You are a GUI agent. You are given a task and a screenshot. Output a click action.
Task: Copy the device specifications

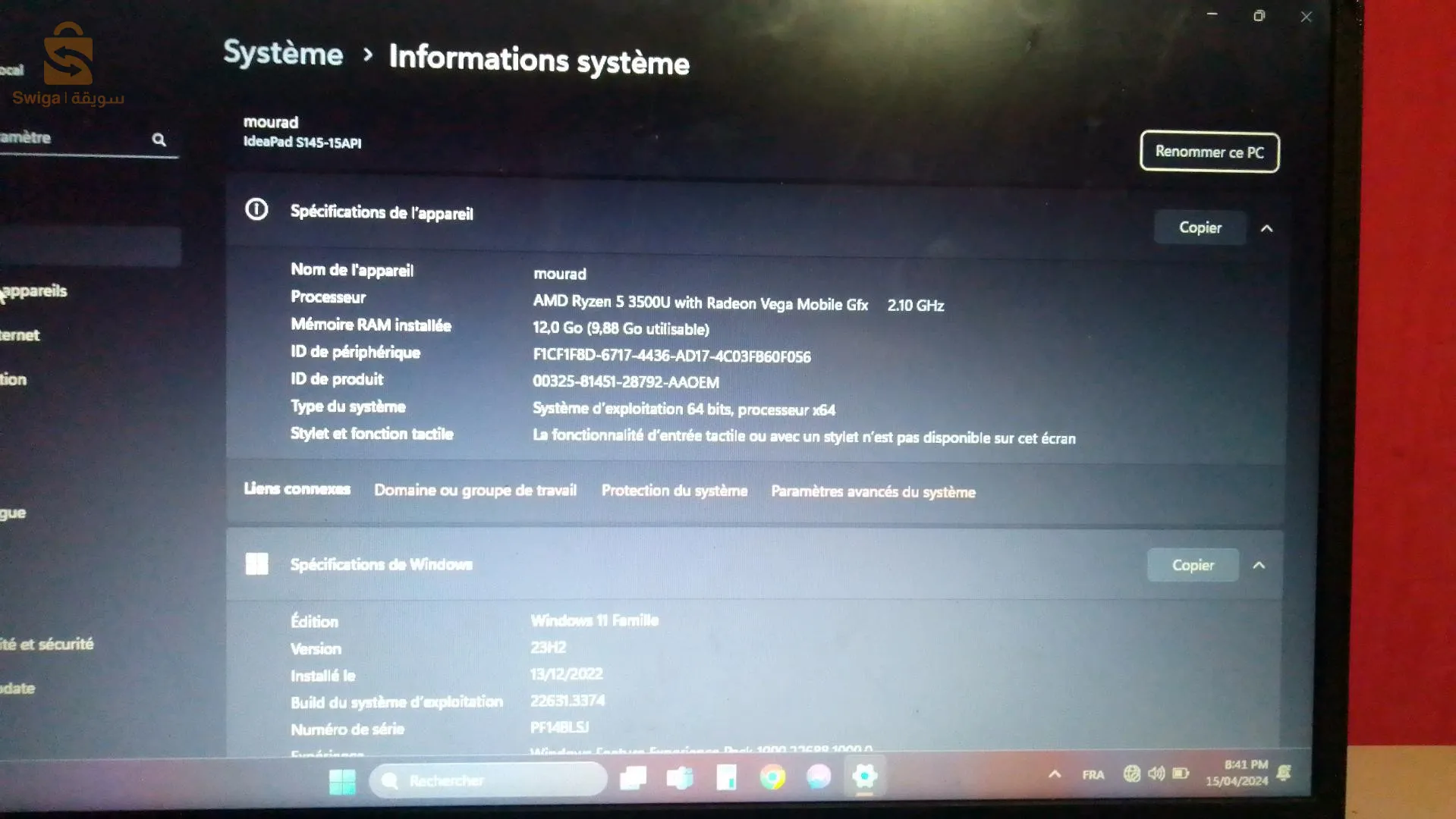pyautogui.click(x=1200, y=227)
